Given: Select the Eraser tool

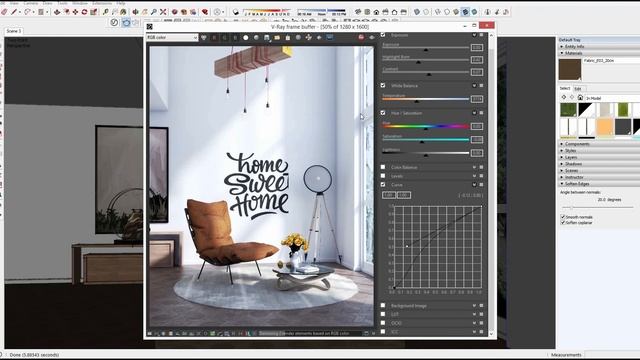Looking at the screenshot, I should [4, 12].
